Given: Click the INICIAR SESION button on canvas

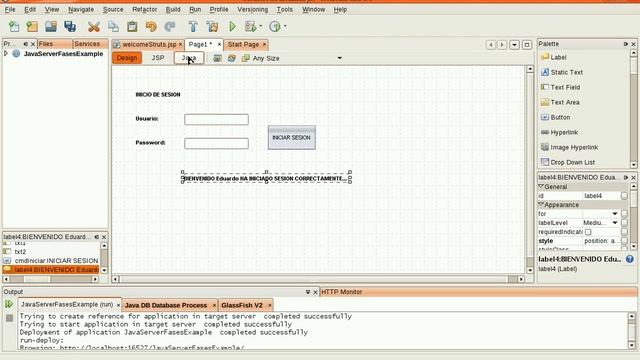Looking at the screenshot, I should pos(292,138).
